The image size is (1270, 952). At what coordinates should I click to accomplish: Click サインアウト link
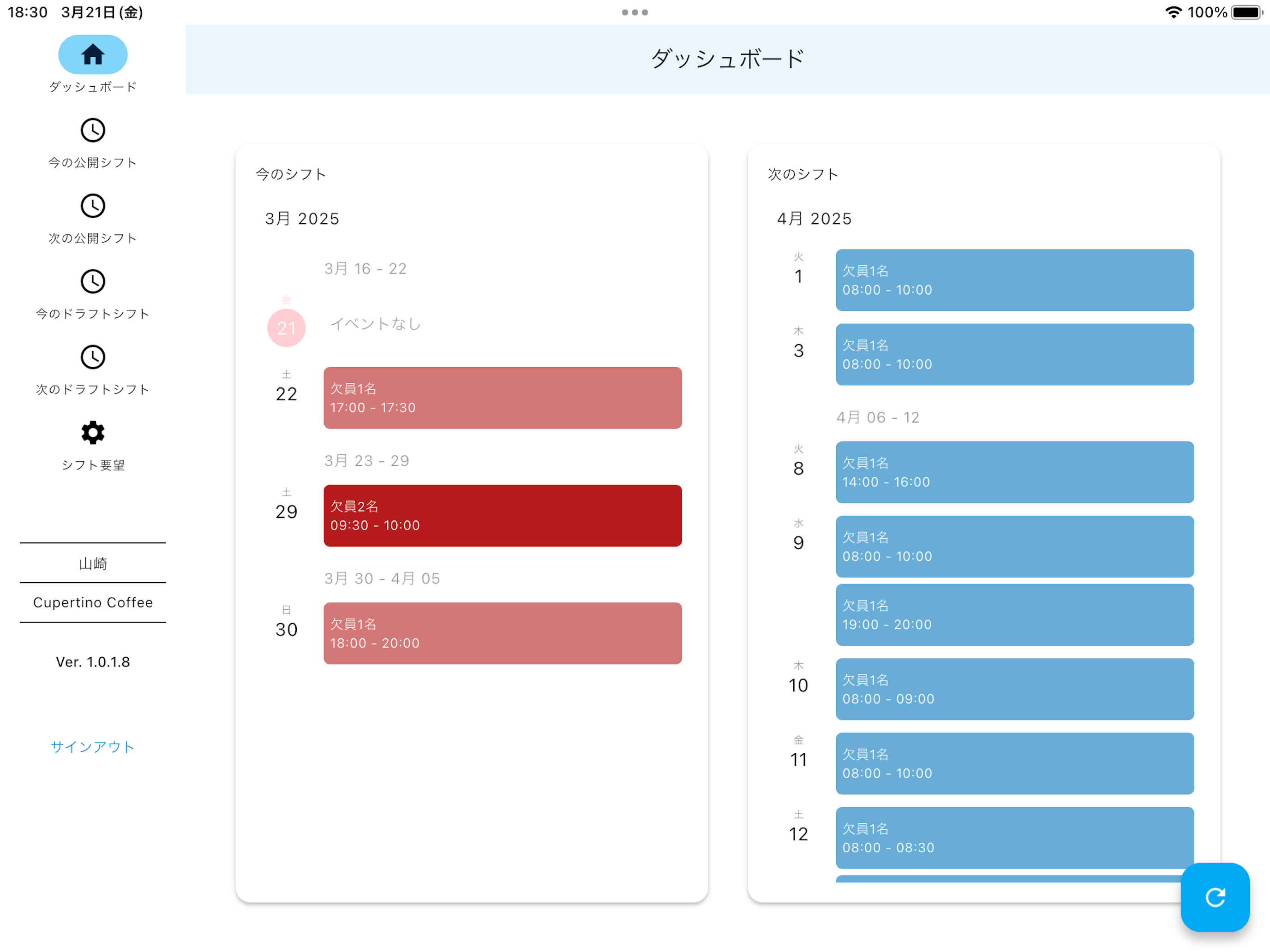tap(92, 747)
